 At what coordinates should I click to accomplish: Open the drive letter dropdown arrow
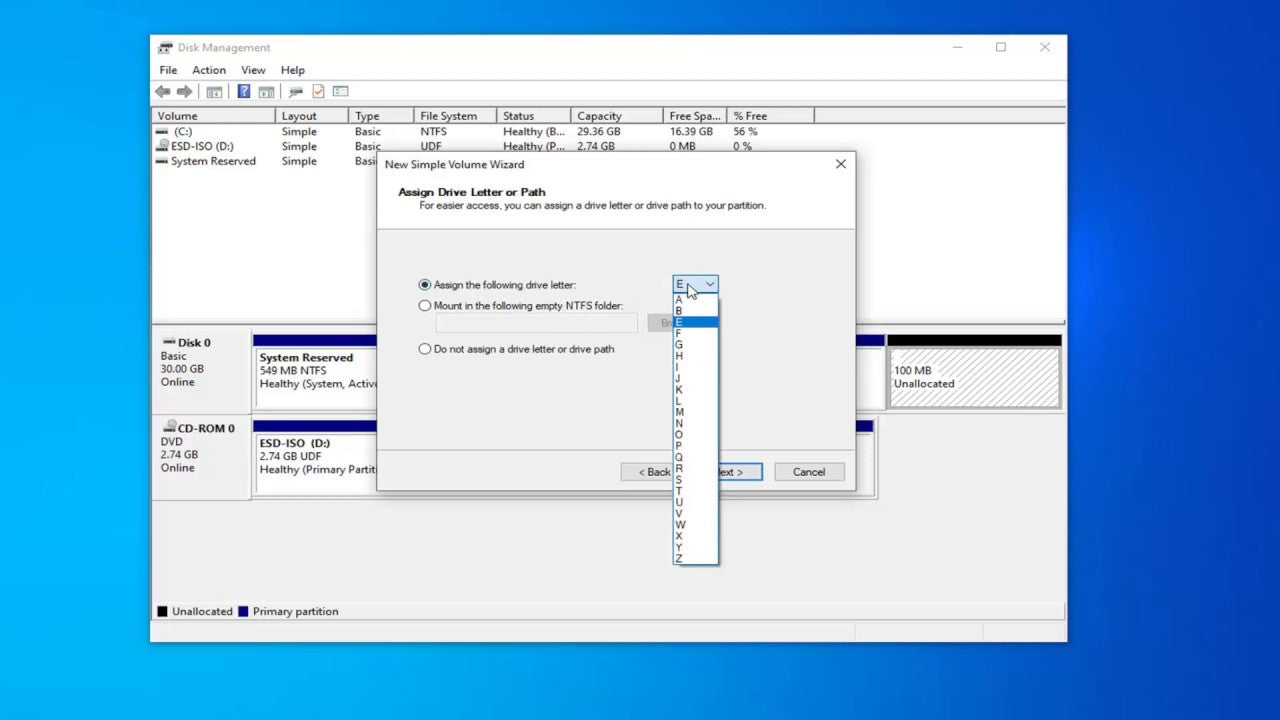point(709,284)
